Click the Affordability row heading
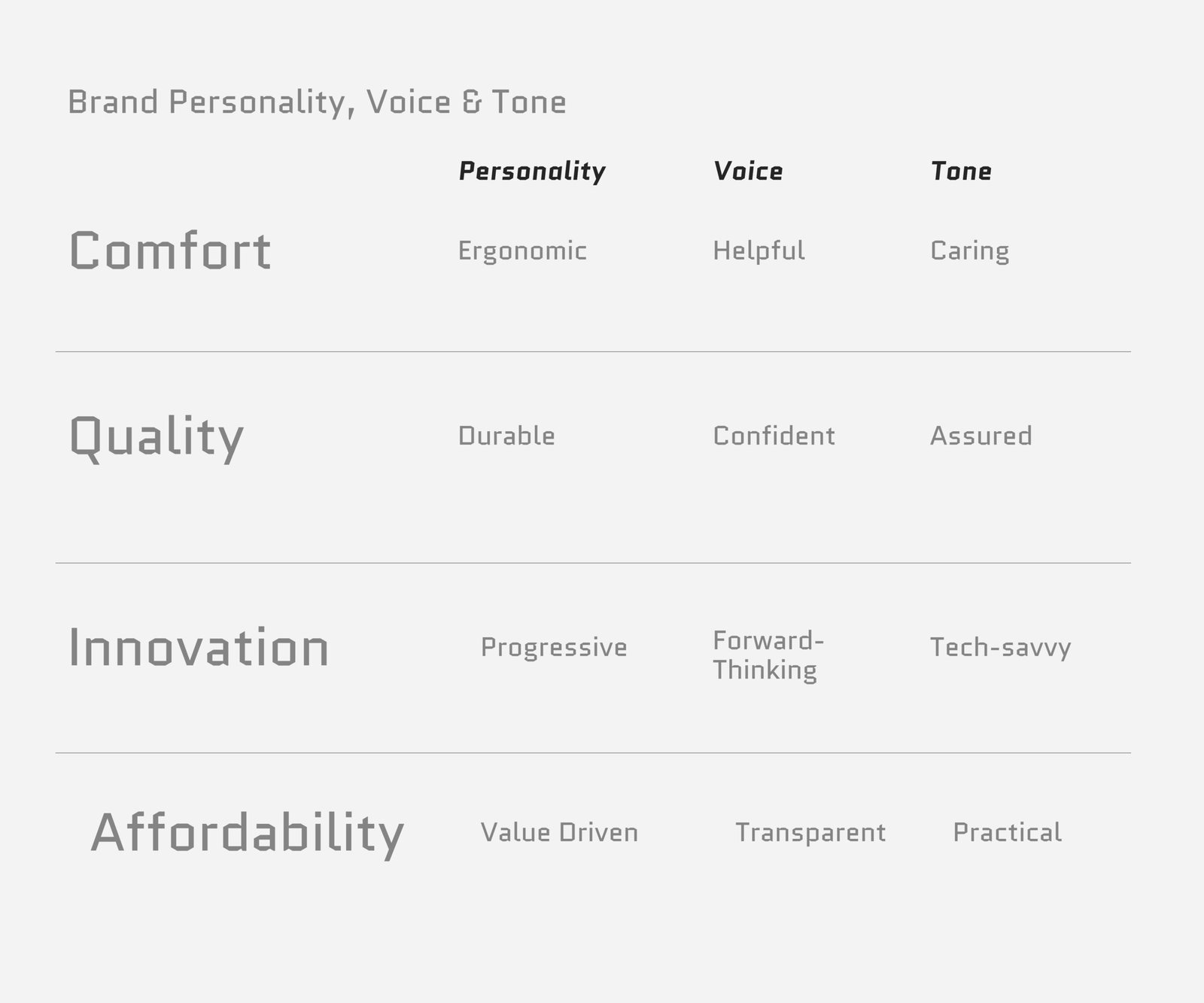 coord(248,833)
